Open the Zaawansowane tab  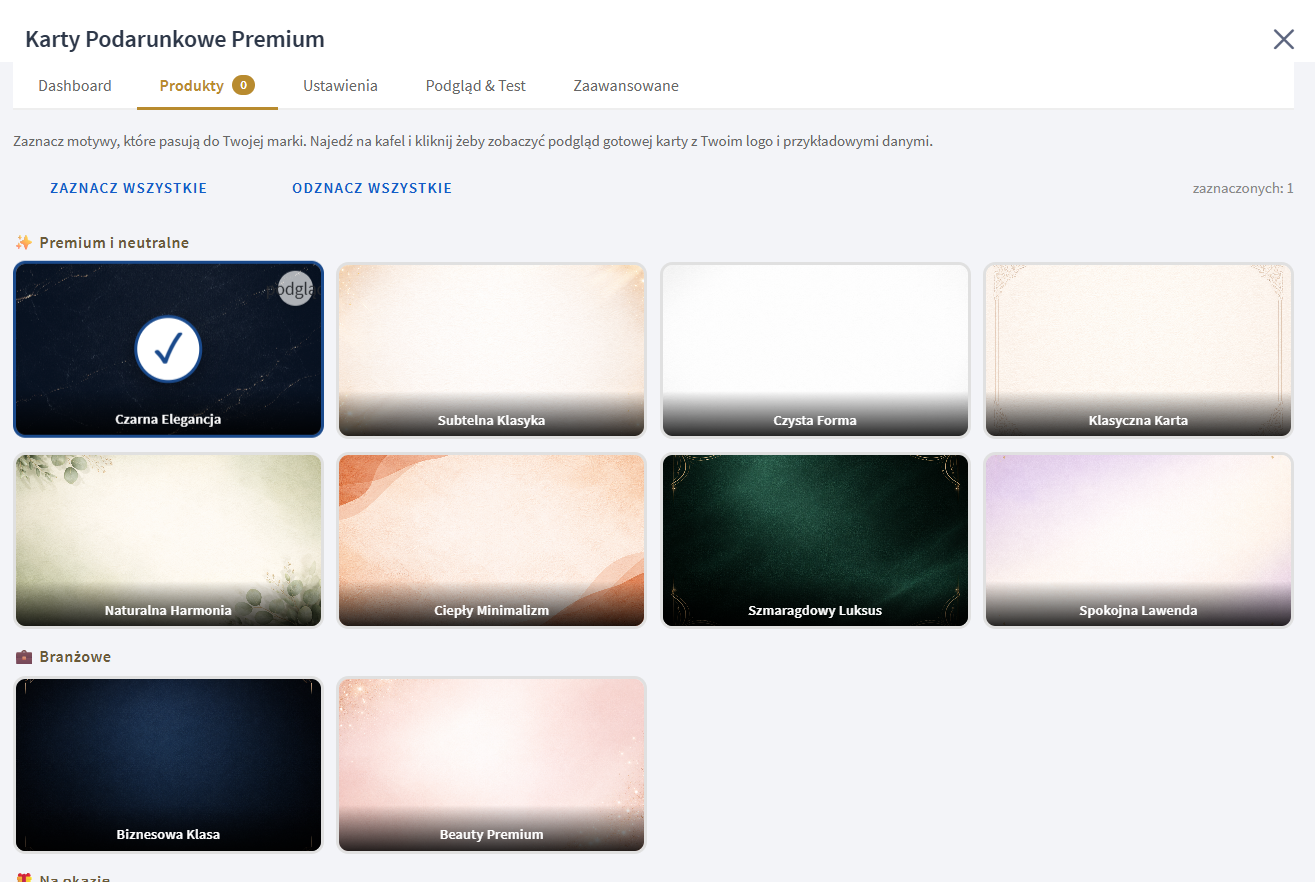point(626,86)
